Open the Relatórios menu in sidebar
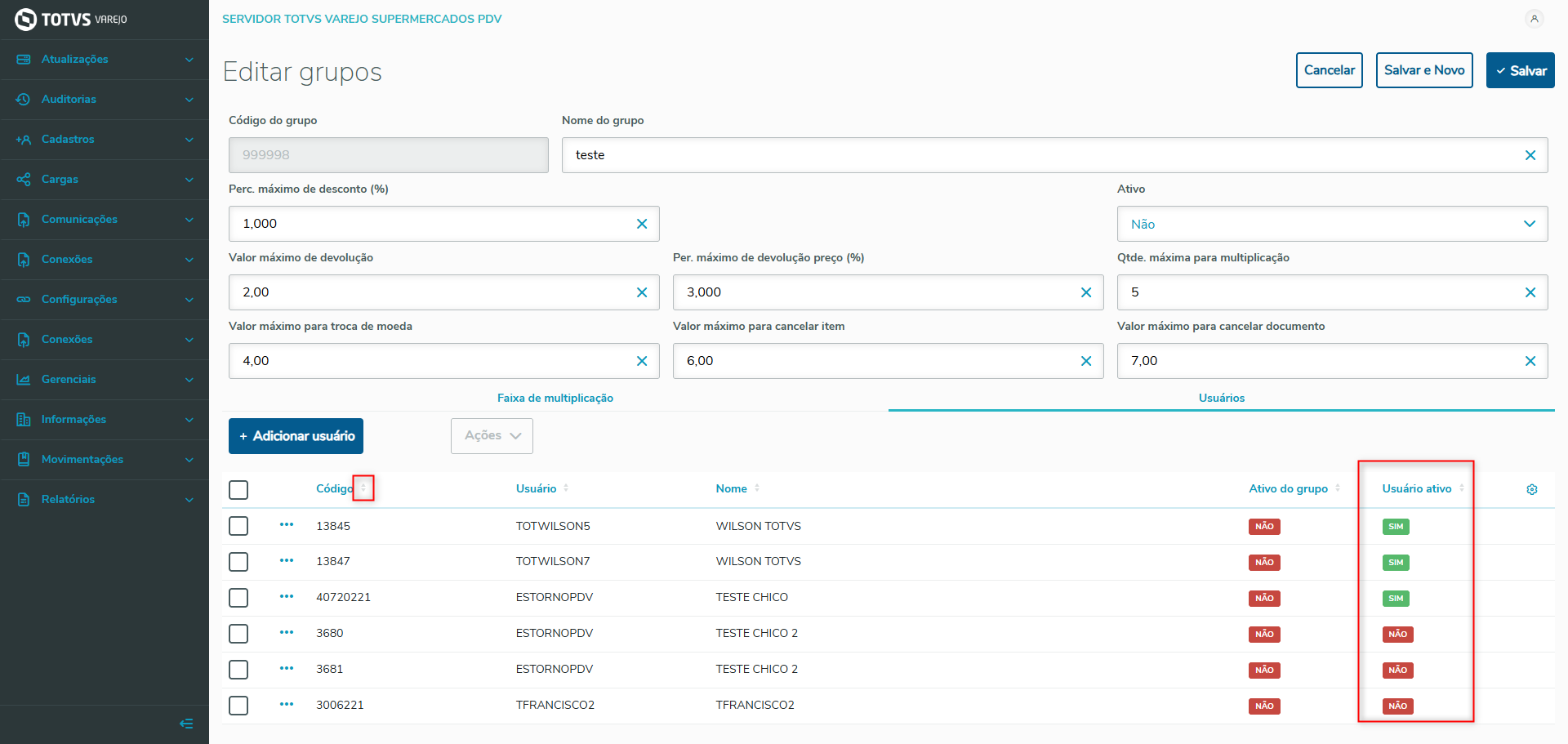The image size is (1568, 744). pos(105,500)
